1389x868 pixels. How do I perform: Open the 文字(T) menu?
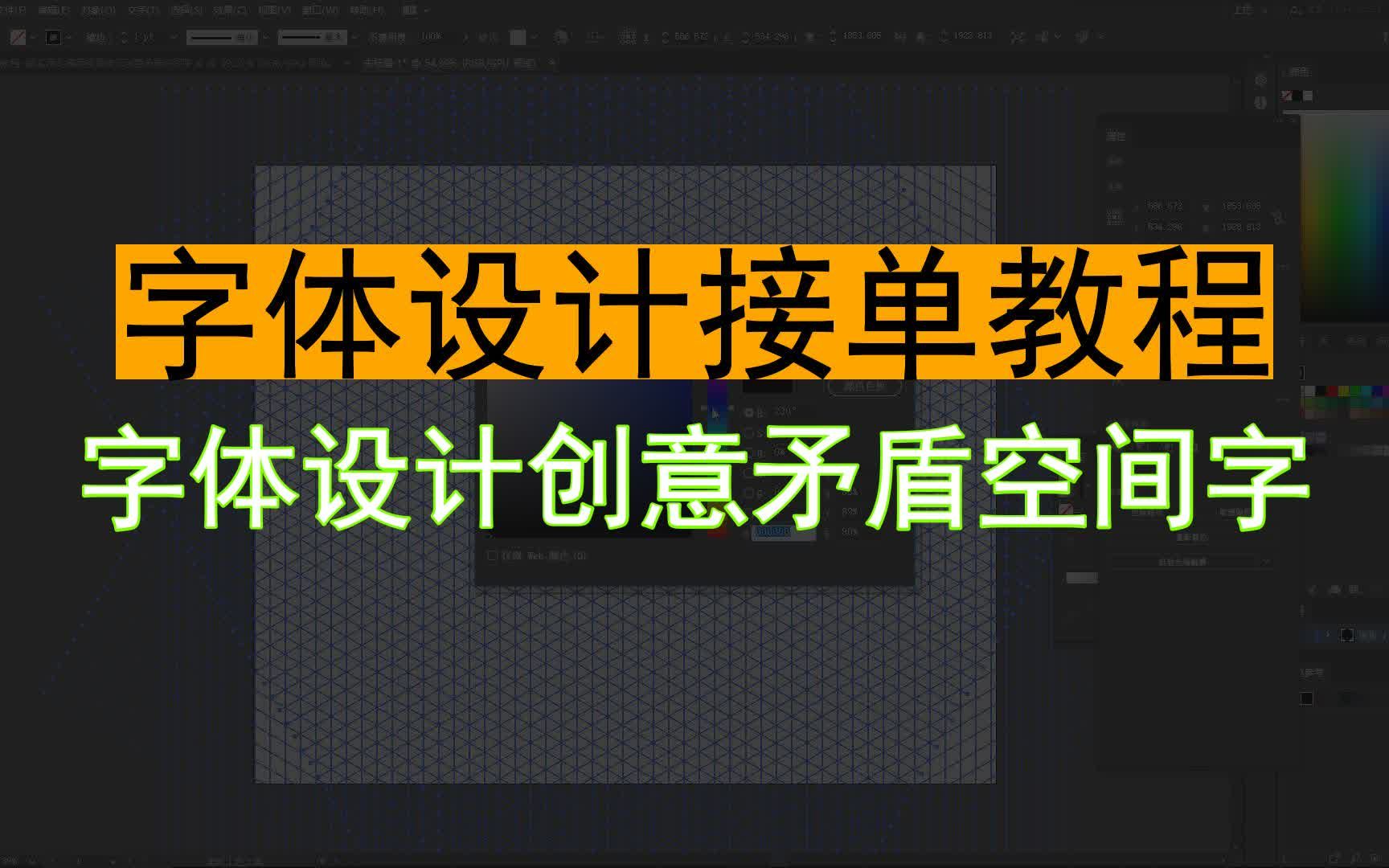(143, 10)
